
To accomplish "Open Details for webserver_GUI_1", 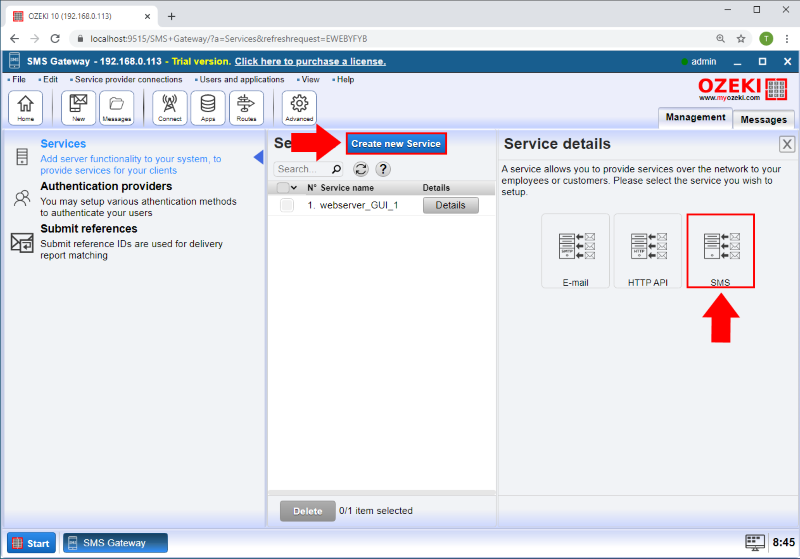I will pyautogui.click(x=451, y=205).
